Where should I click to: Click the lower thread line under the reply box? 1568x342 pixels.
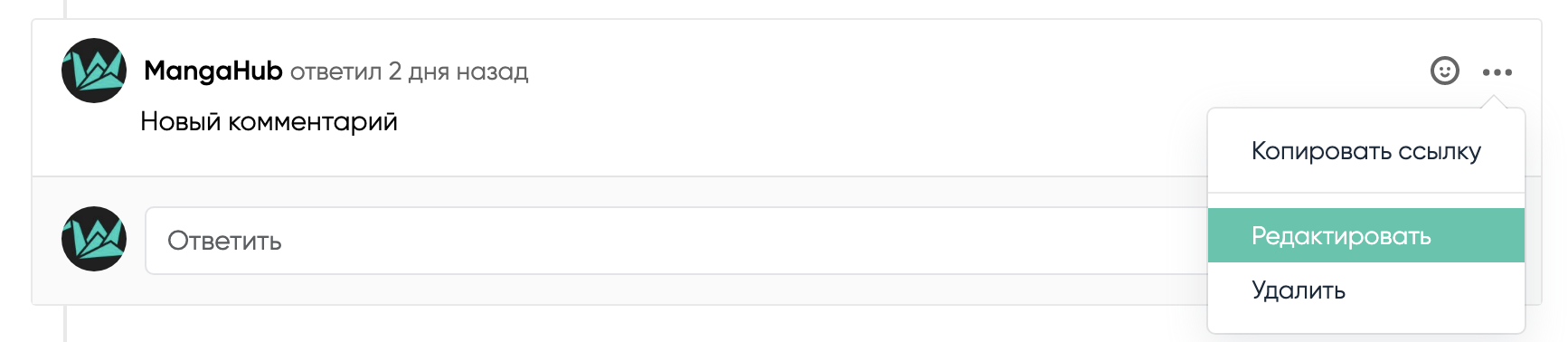tap(65, 324)
